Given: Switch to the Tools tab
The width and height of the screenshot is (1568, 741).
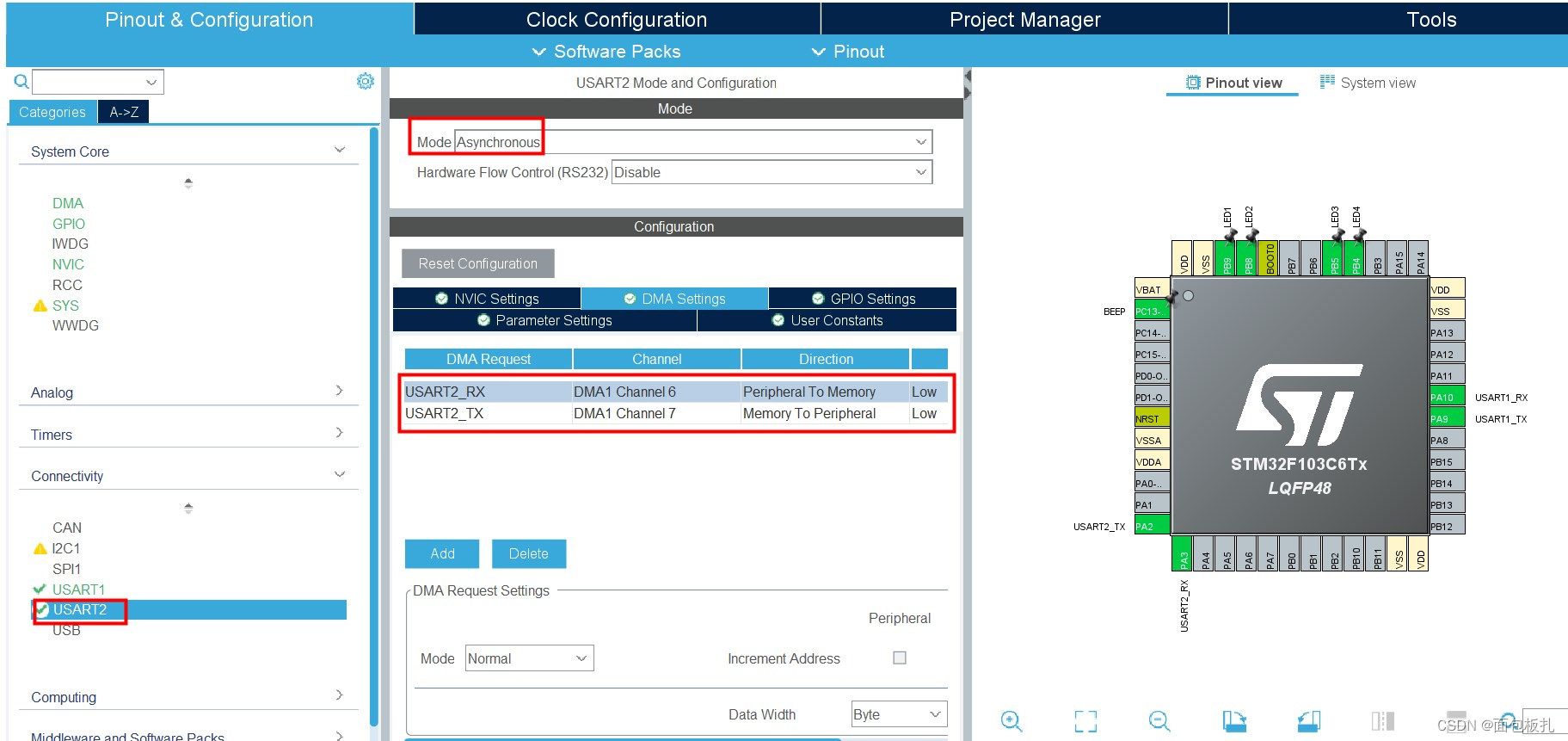Looking at the screenshot, I should click(1431, 19).
